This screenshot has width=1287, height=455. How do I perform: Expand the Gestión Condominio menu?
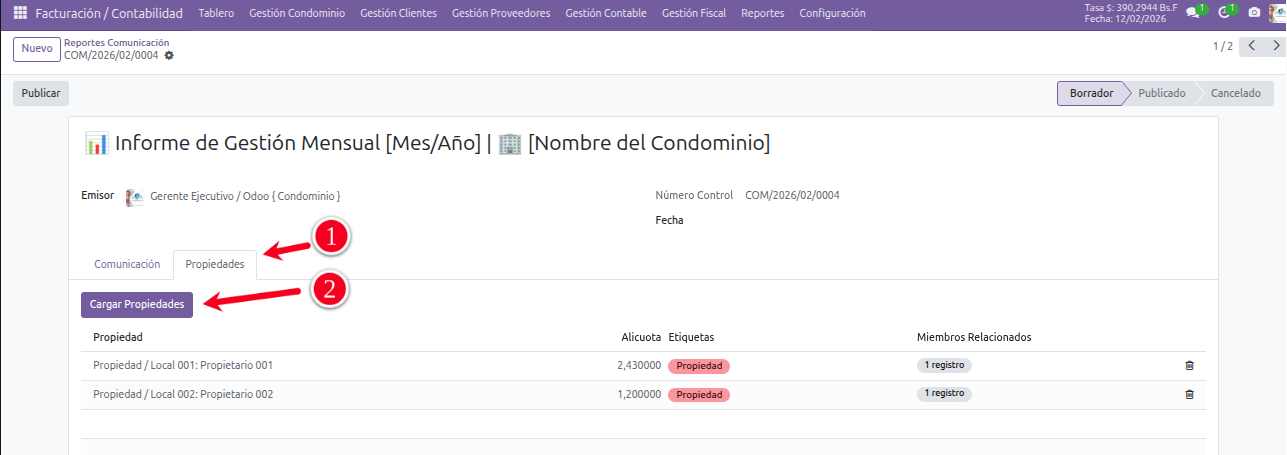pyautogui.click(x=296, y=13)
